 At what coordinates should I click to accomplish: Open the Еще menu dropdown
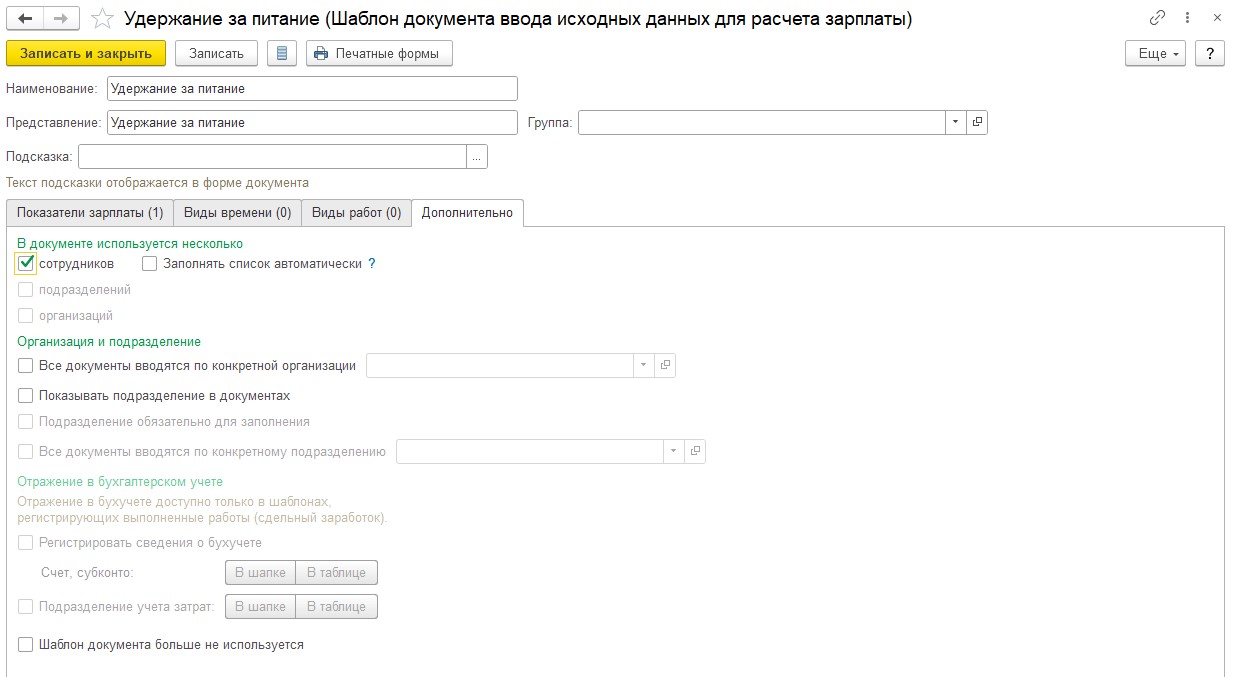pos(1155,53)
